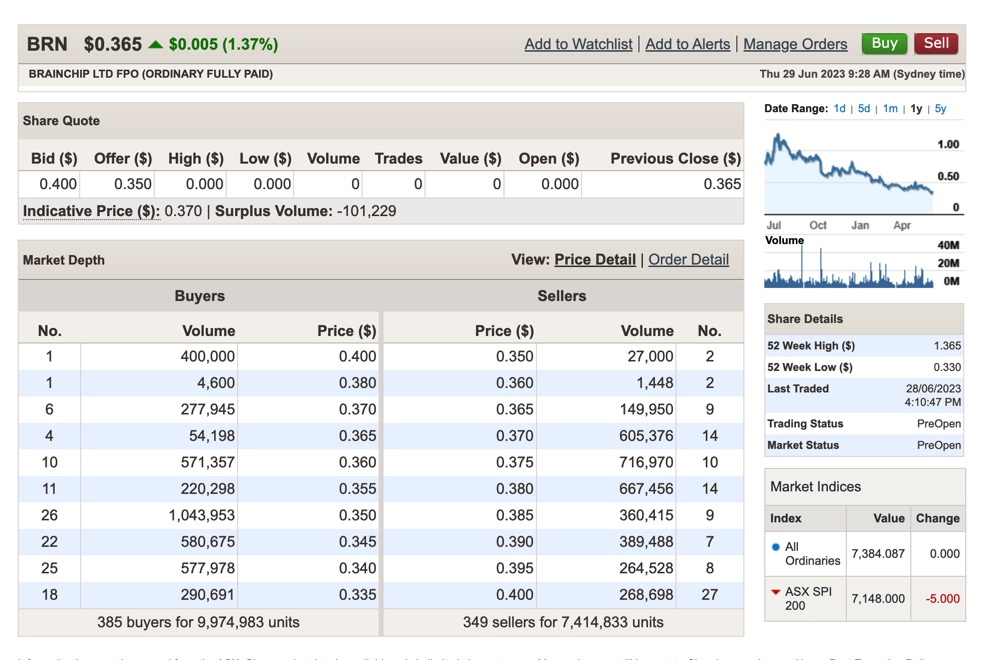Screen dimensions: 986x660
Task: Open the Add to Watchlist link
Action: pos(579,44)
